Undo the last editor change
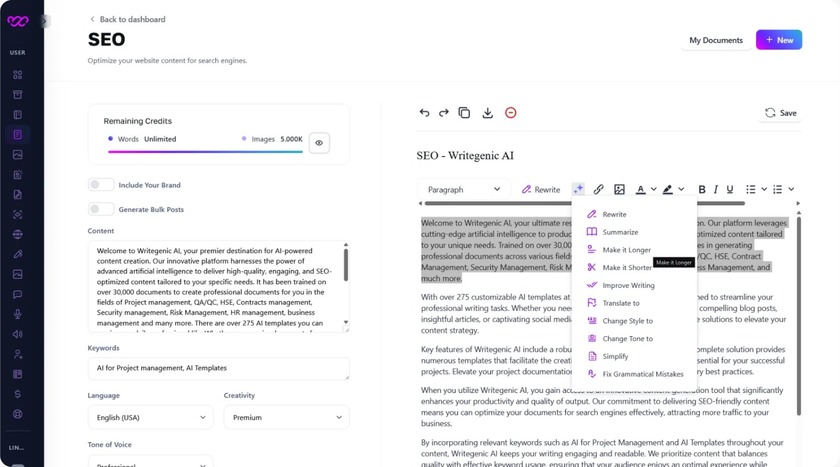840x467 pixels. [424, 112]
